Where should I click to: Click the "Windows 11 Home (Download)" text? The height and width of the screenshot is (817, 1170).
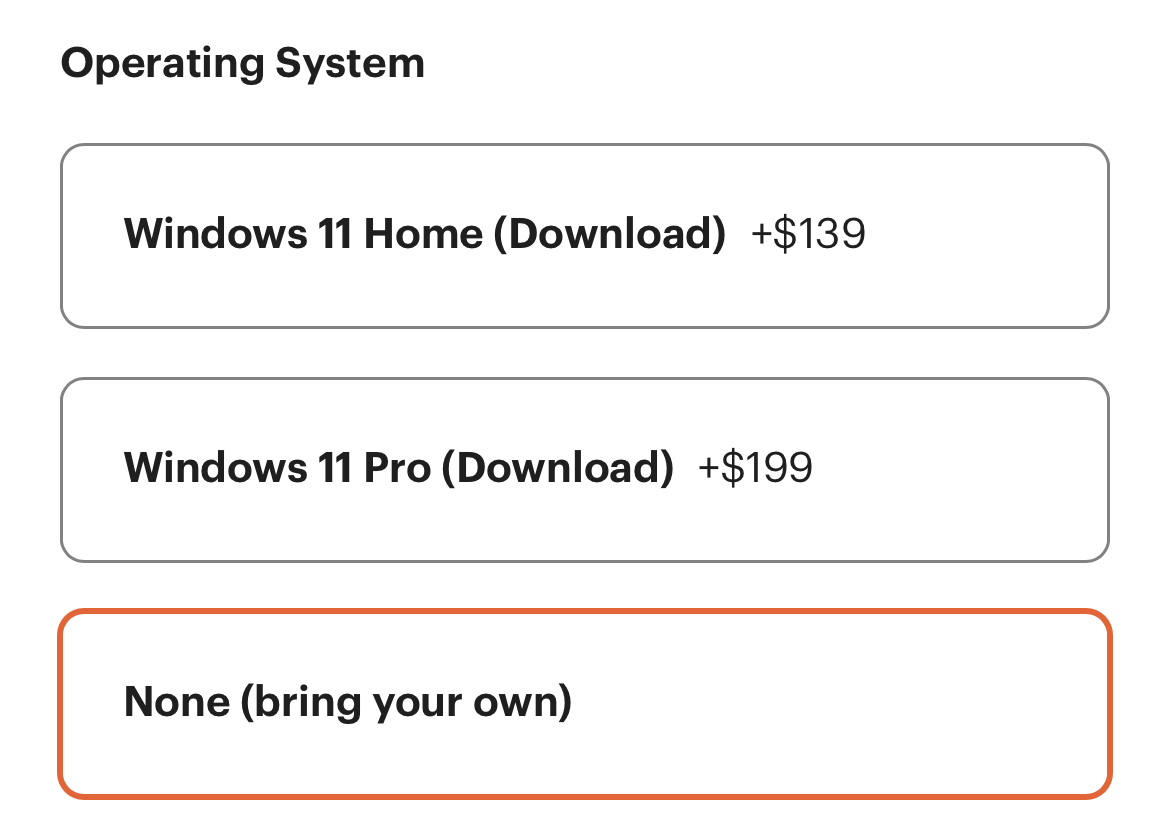point(424,234)
